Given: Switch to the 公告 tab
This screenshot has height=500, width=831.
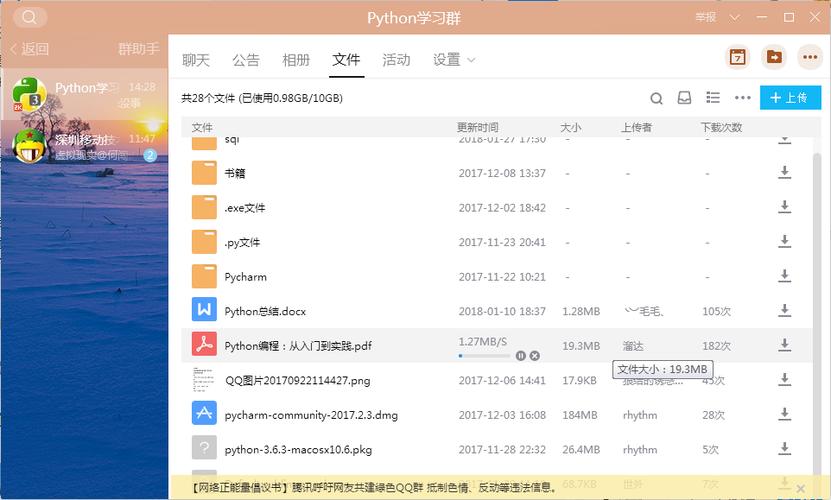Looking at the screenshot, I should 246,60.
